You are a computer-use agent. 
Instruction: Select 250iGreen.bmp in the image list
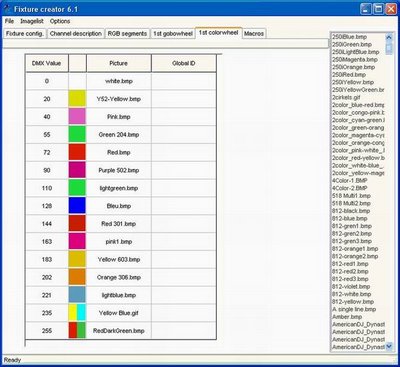pyautogui.click(x=352, y=44)
